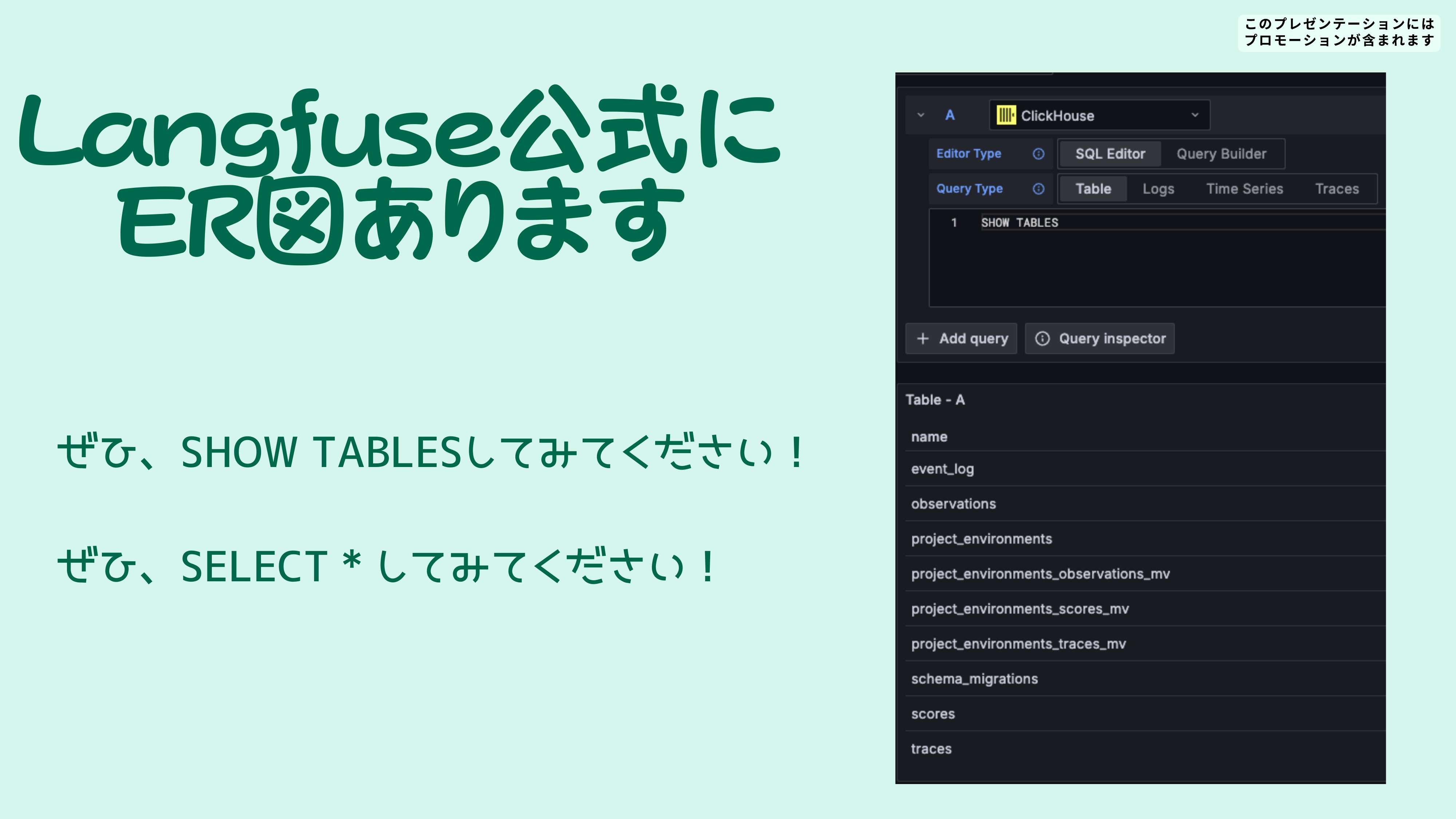Click the plus icon in Add query

click(x=922, y=339)
